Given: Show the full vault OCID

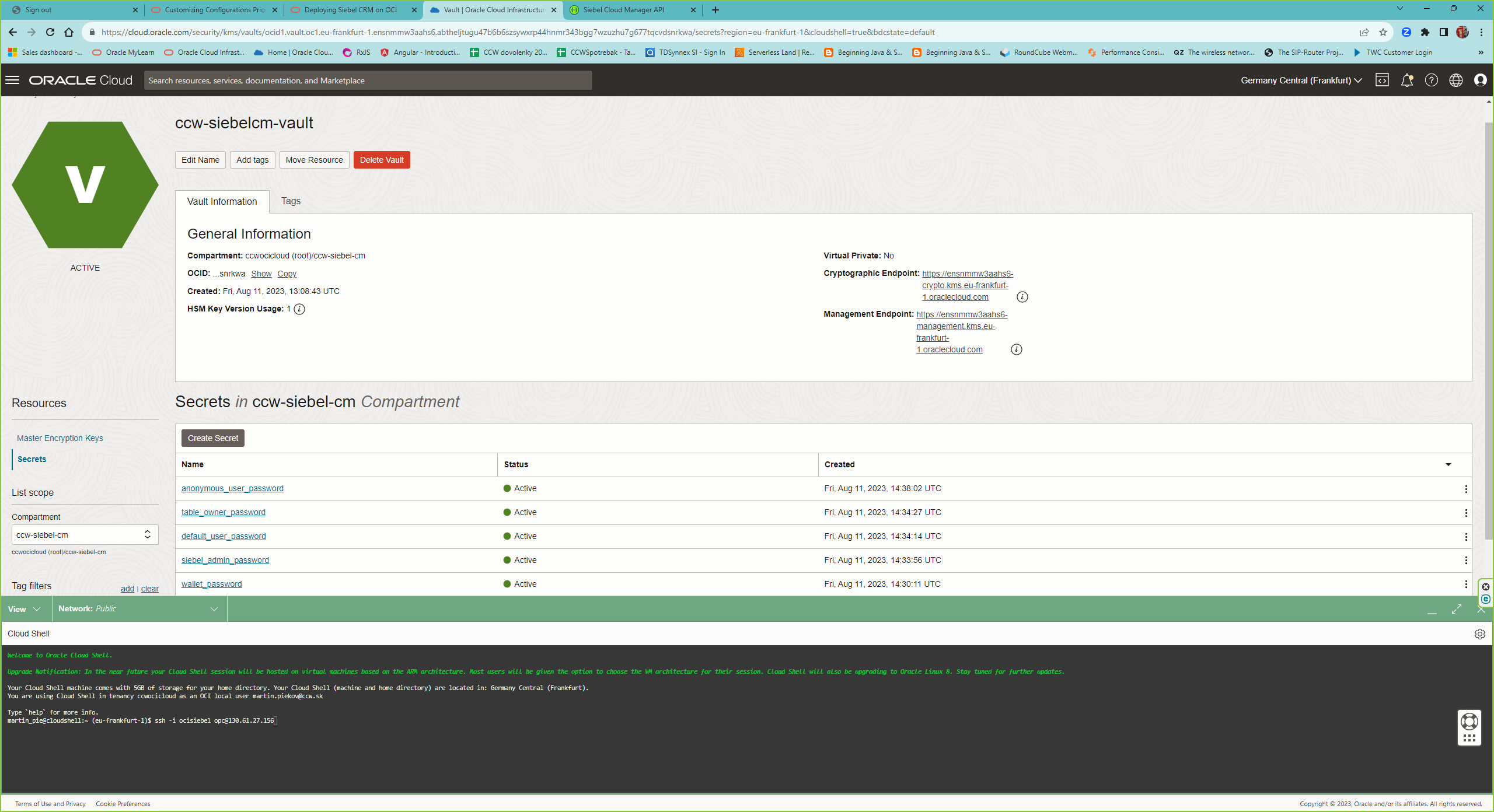Looking at the screenshot, I should pyautogui.click(x=261, y=274).
